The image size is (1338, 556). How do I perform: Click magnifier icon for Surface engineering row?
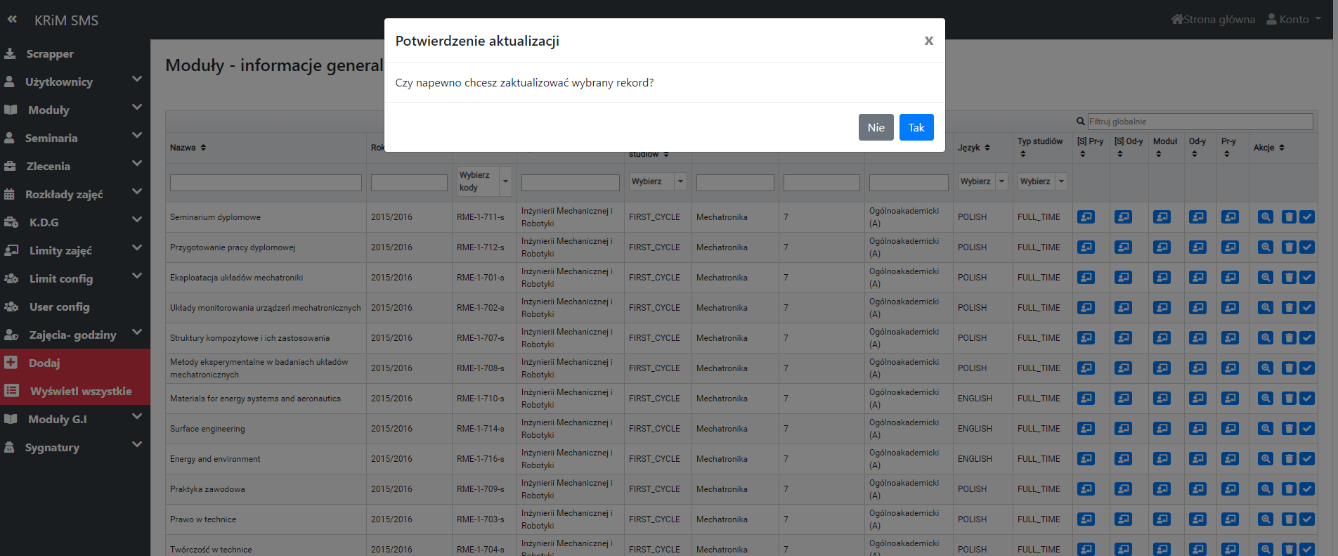[1265, 428]
